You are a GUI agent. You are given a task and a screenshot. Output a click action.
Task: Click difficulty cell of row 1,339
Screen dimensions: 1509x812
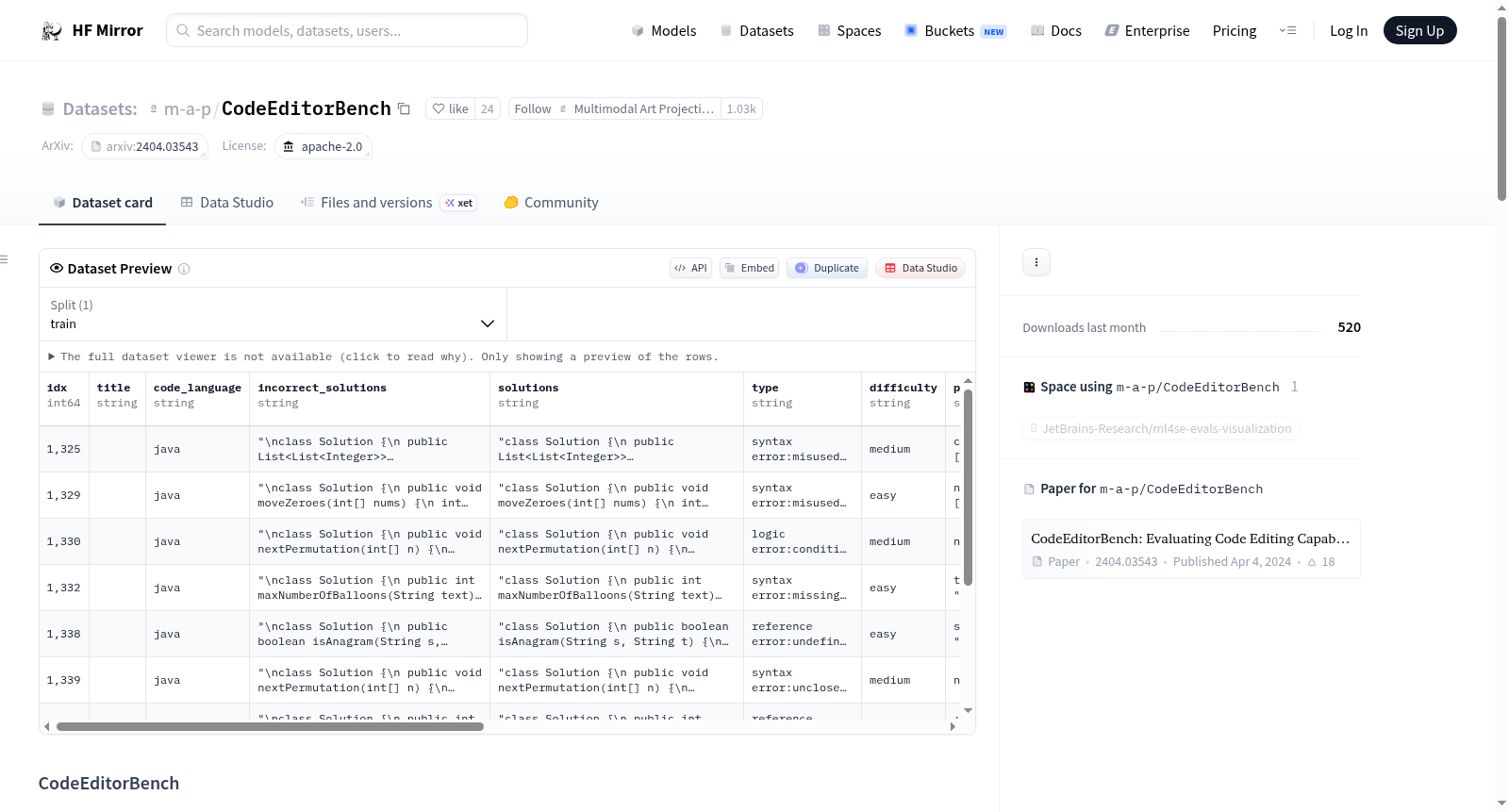904,680
